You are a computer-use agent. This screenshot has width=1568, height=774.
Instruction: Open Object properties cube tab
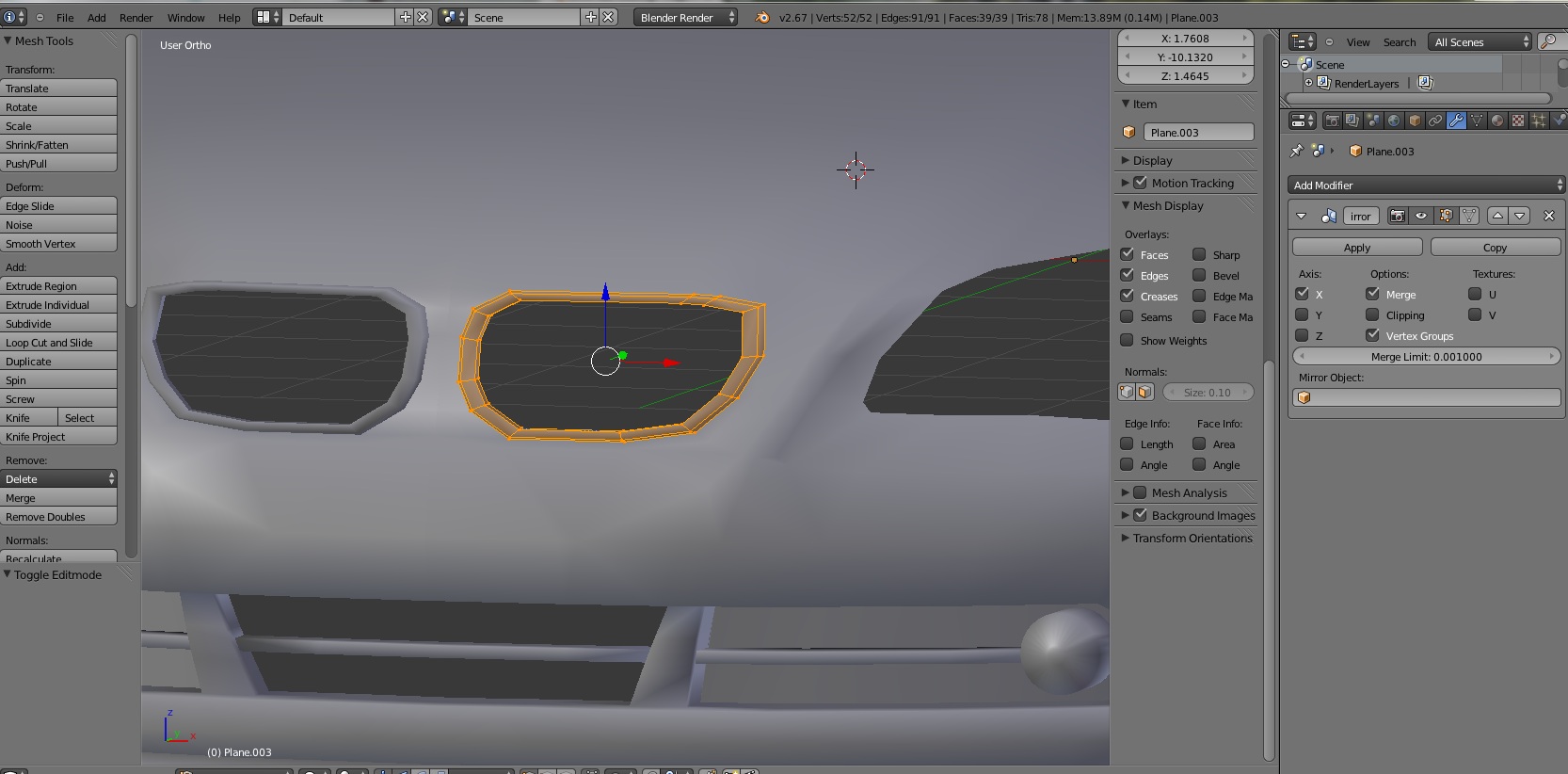[x=1415, y=121]
